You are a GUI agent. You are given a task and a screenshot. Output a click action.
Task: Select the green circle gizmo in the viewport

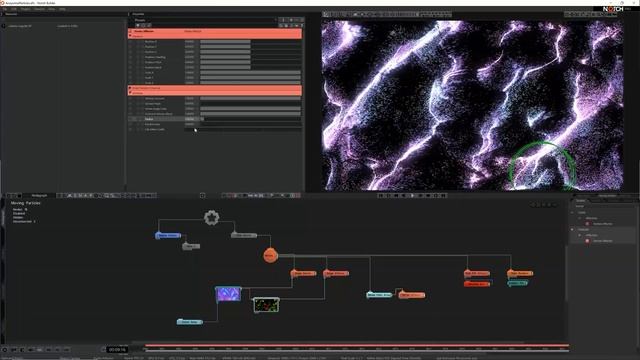coord(542,166)
